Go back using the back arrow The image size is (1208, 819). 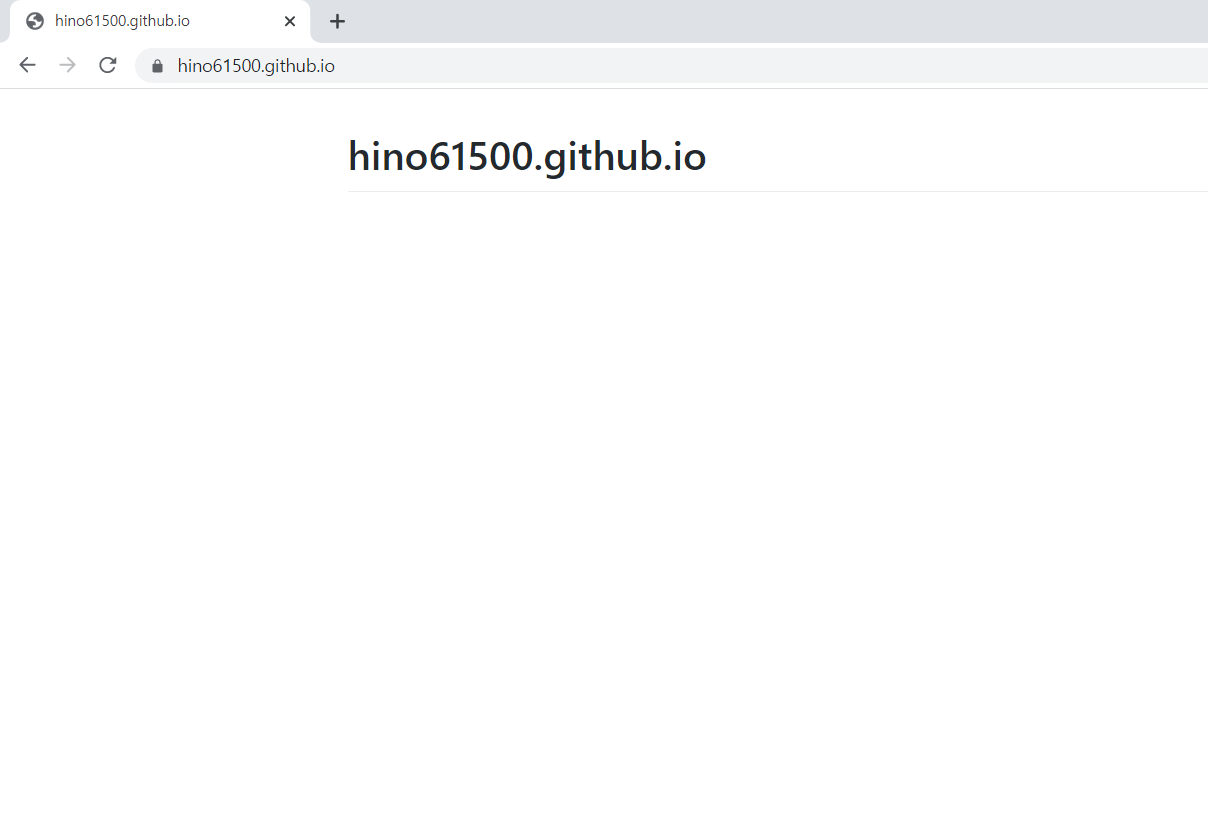[x=27, y=66]
